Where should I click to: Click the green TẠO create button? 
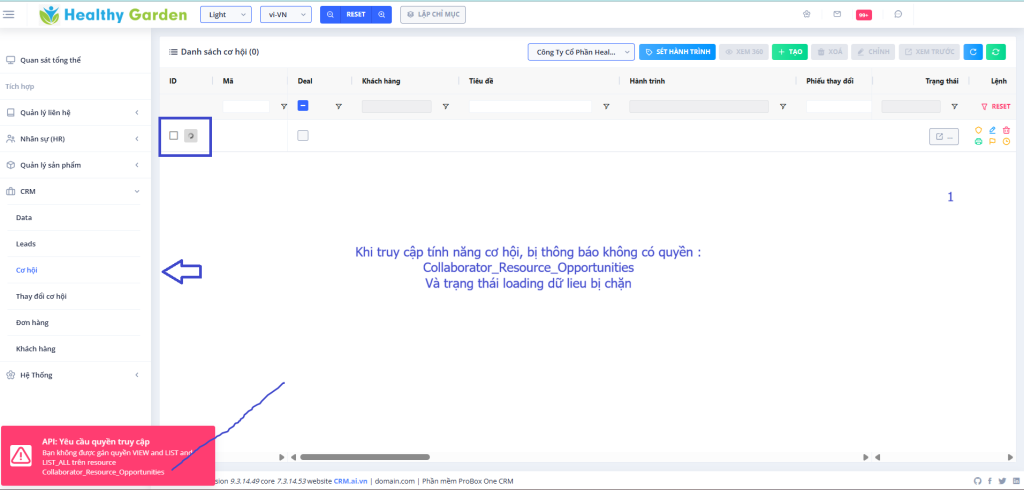(789, 52)
